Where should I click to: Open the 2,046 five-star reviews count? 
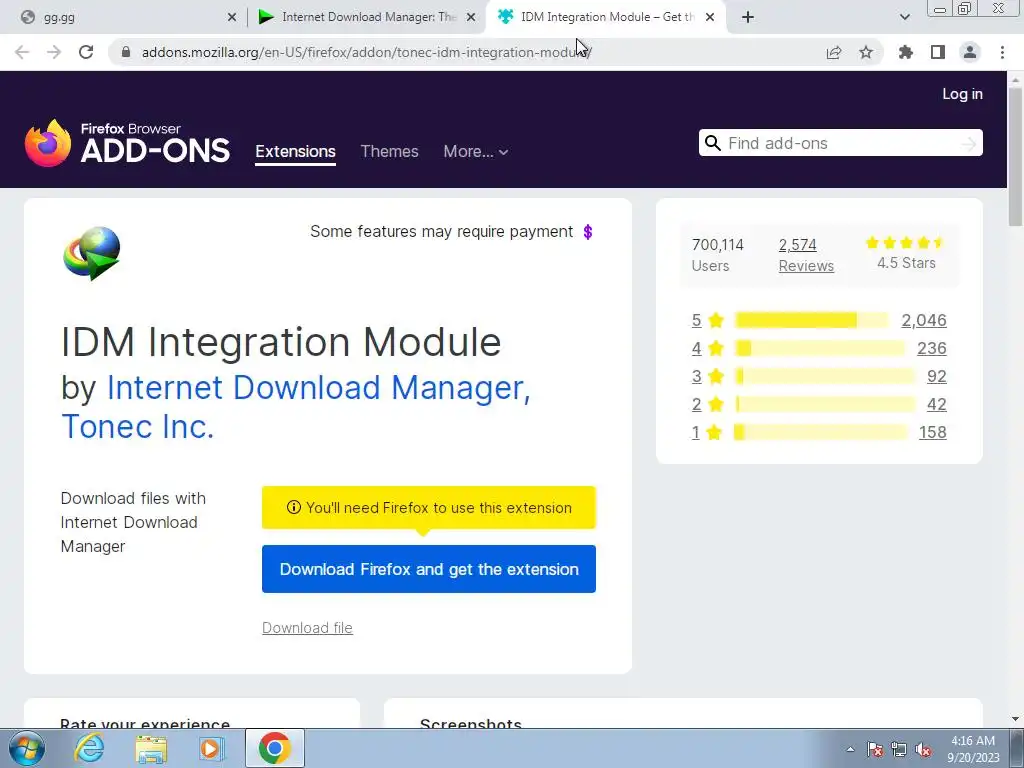(923, 320)
